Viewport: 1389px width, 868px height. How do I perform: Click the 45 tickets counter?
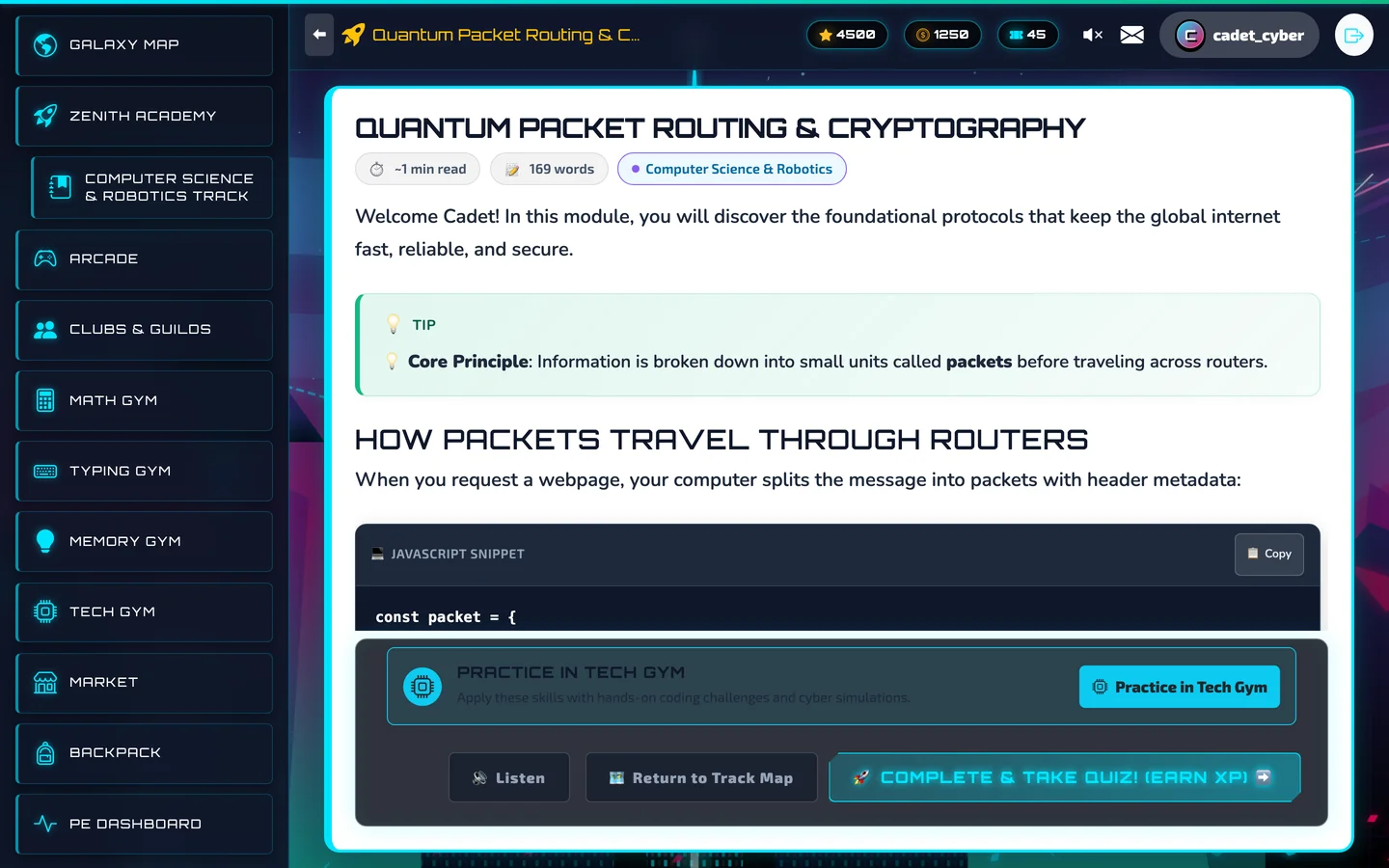pyautogui.click(x=1027, y=35)
